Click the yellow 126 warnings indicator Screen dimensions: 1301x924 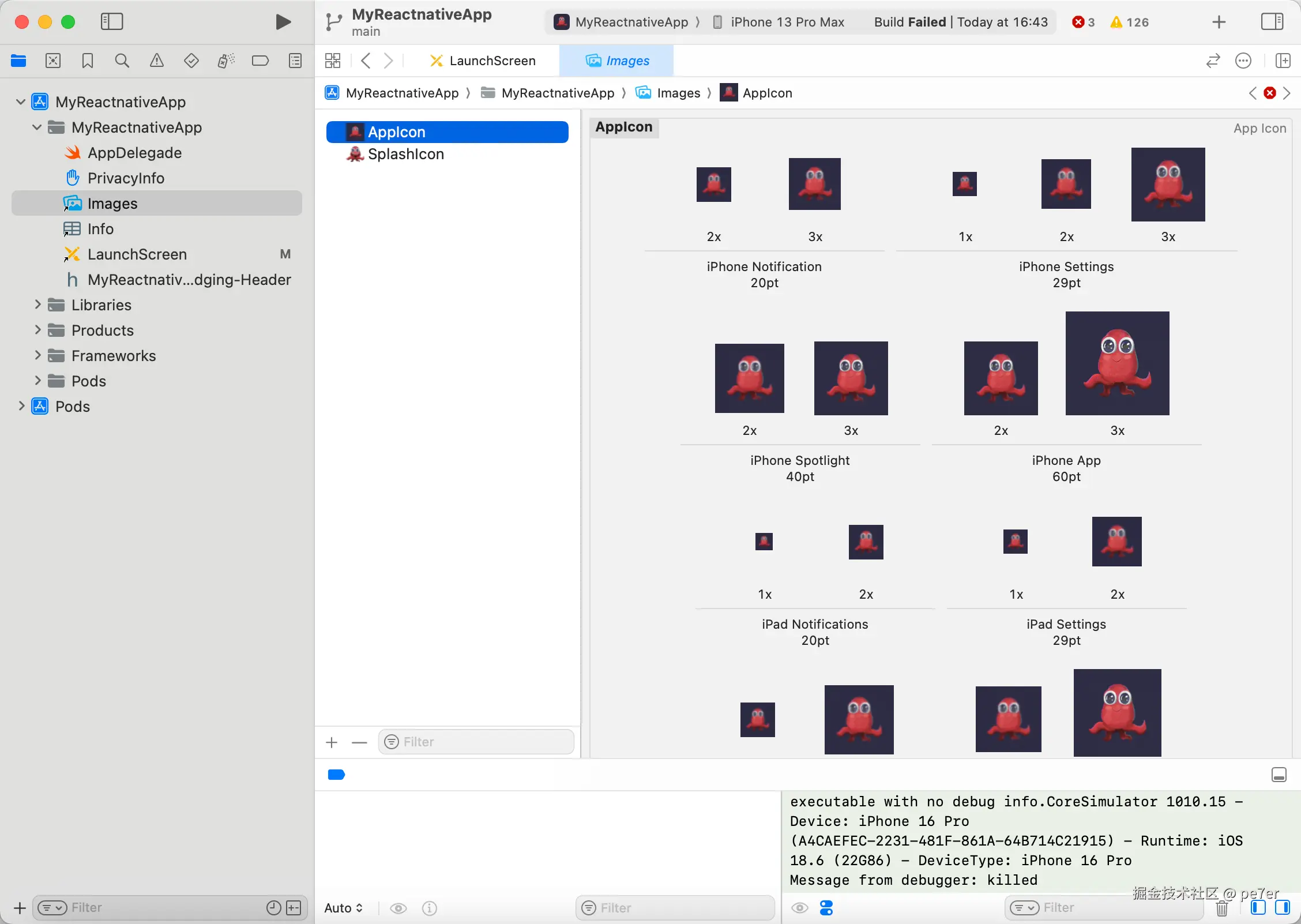1129,22
